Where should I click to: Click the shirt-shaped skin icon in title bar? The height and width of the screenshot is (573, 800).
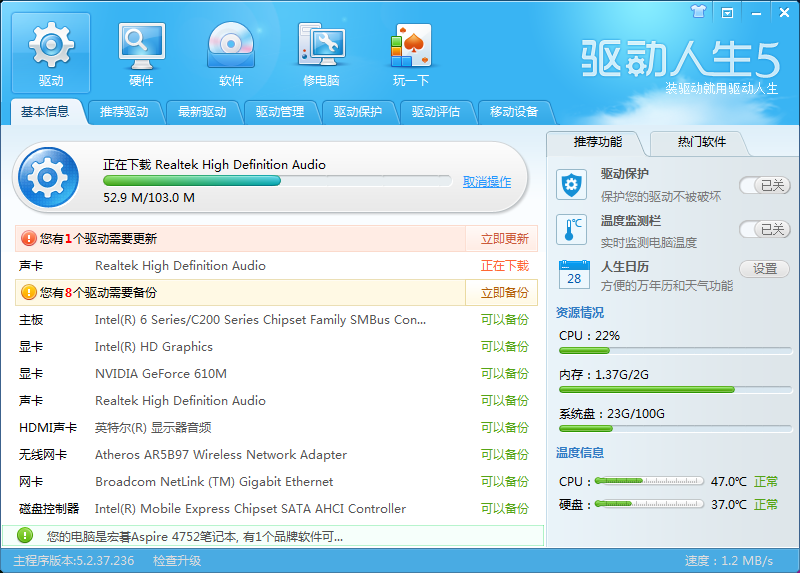coord(699,12)
